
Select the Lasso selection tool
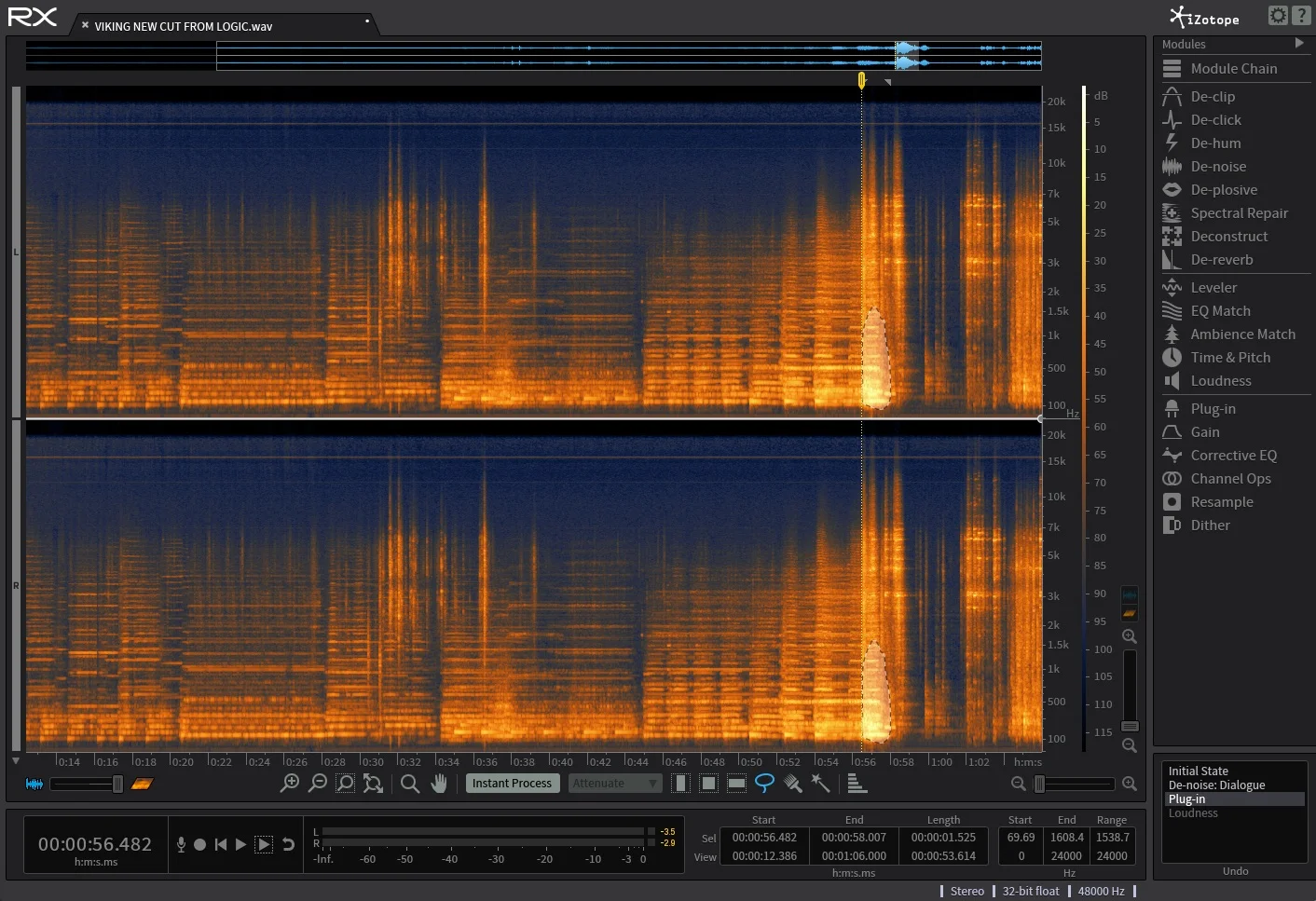764,784
